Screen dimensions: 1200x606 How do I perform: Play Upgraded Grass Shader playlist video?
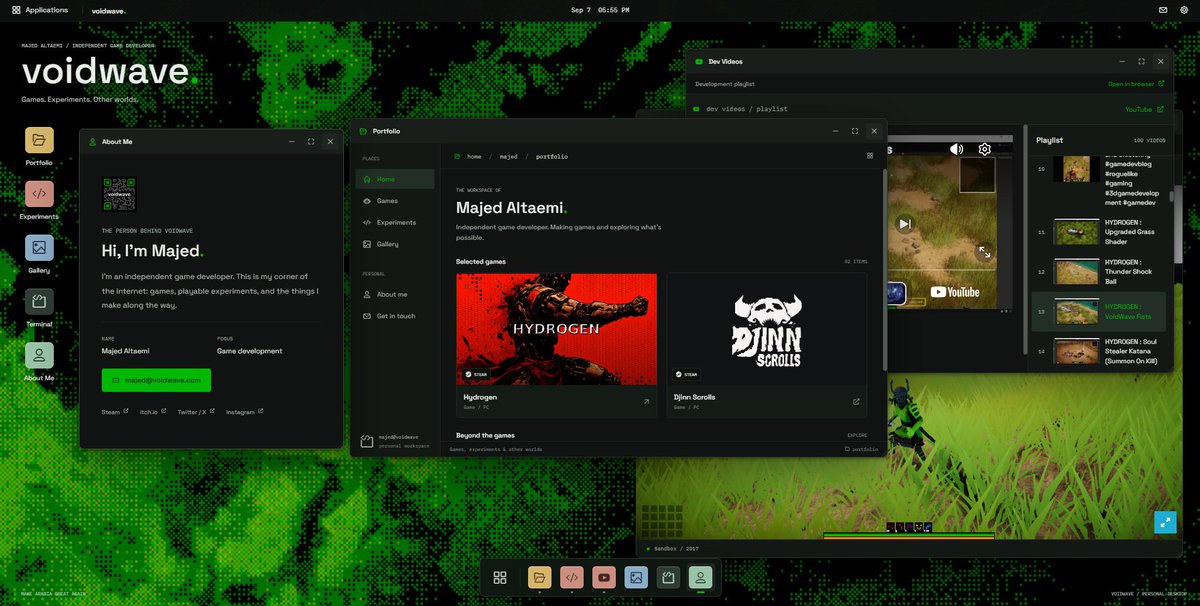1100,231
